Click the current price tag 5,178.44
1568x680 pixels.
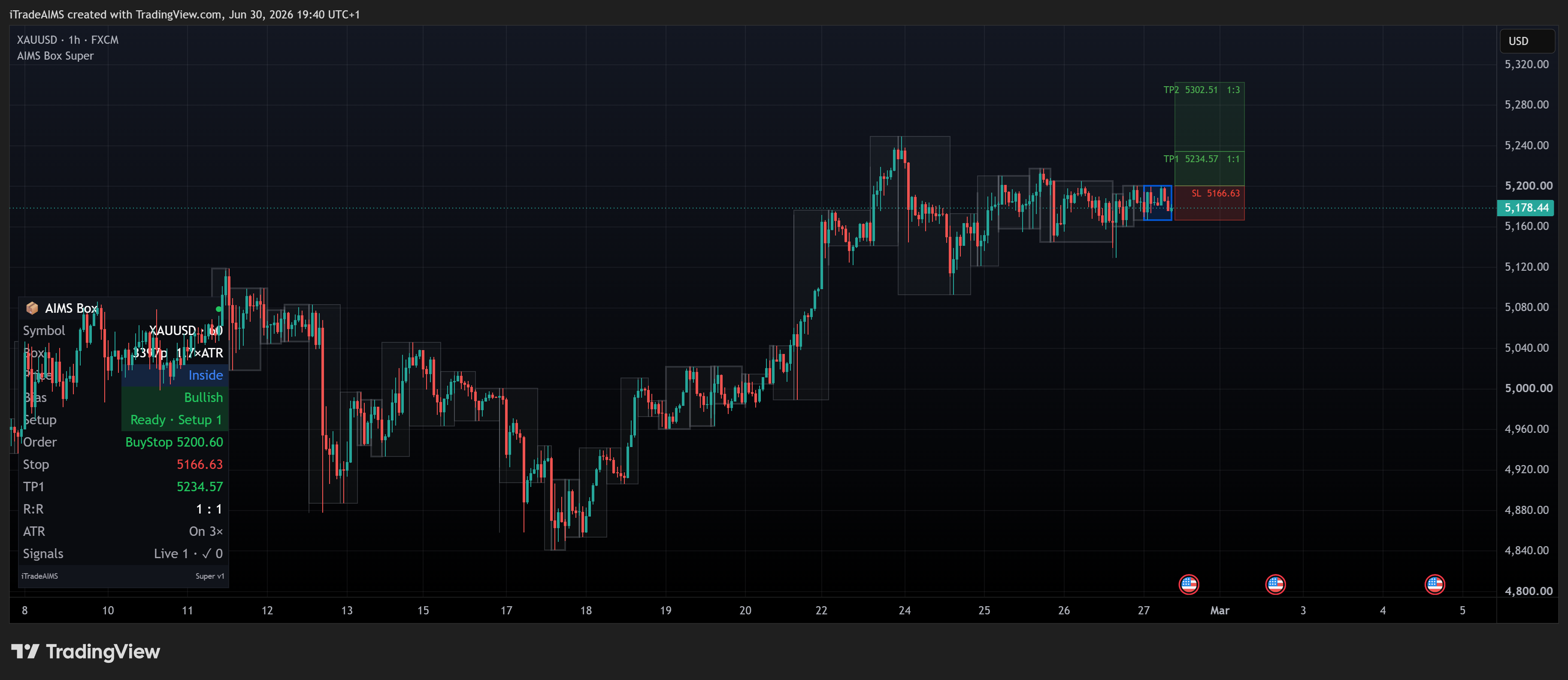point(1526,208)
